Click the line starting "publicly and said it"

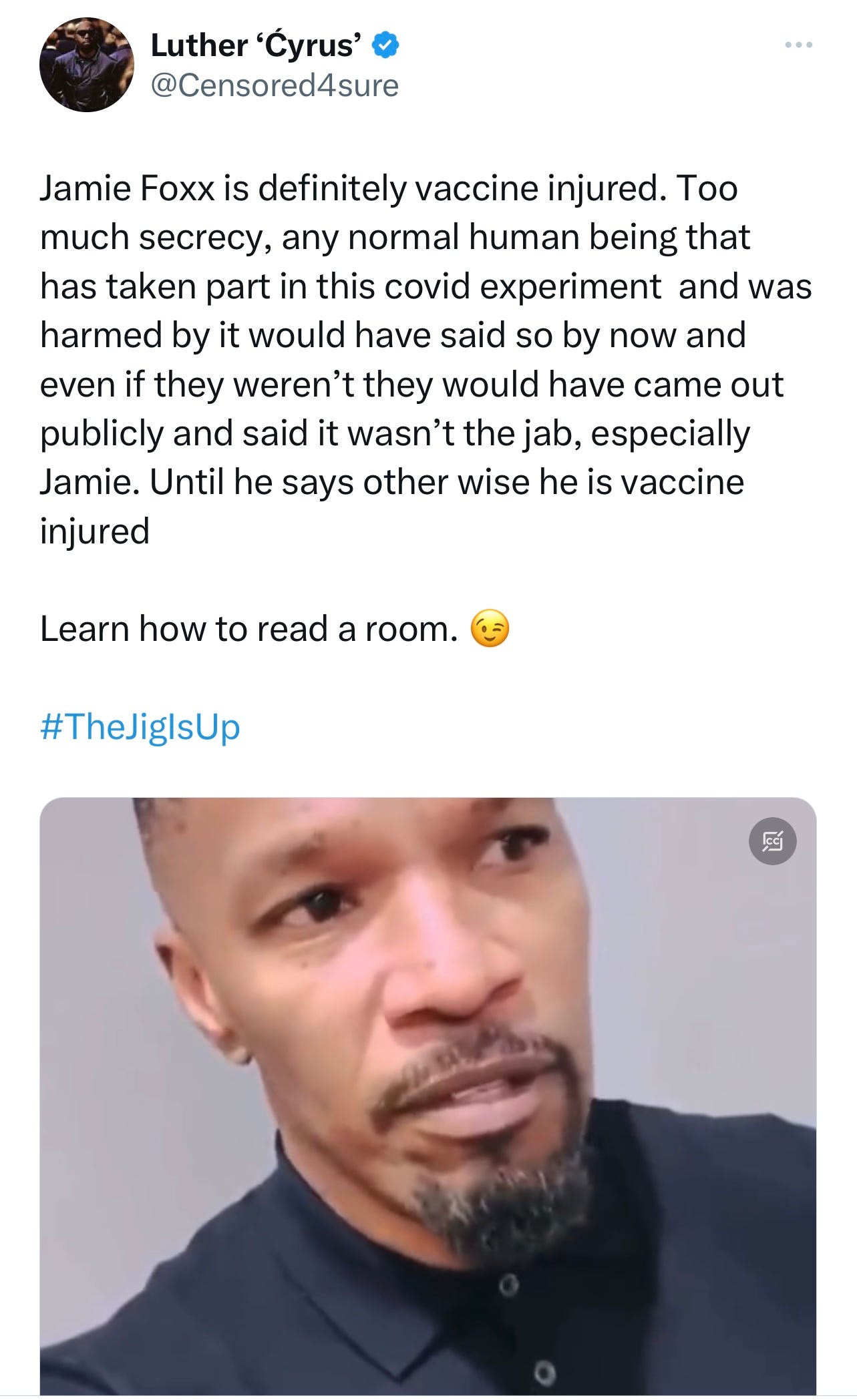(x=395, y=433)
